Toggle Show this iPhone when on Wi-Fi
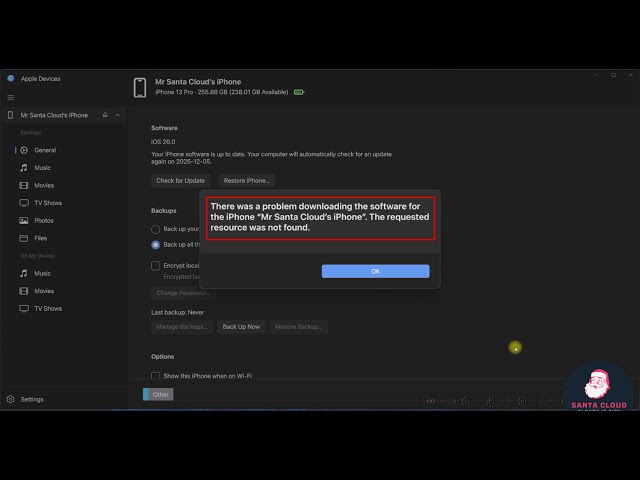The height and width of the screenshot is (480, 640). (x=156, y=376)
